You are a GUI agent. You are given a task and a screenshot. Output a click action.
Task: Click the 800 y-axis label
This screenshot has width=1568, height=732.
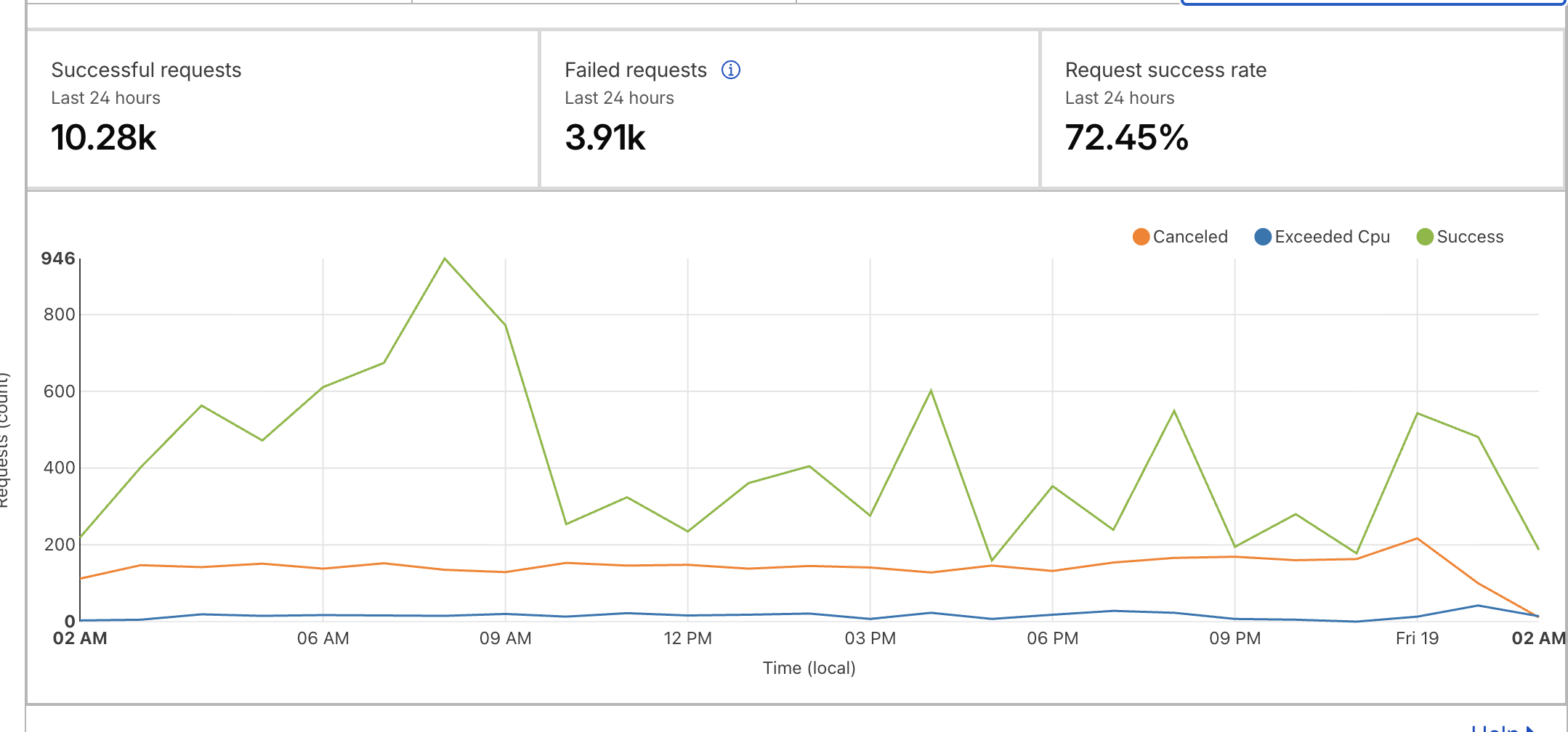tap(59, 314)
